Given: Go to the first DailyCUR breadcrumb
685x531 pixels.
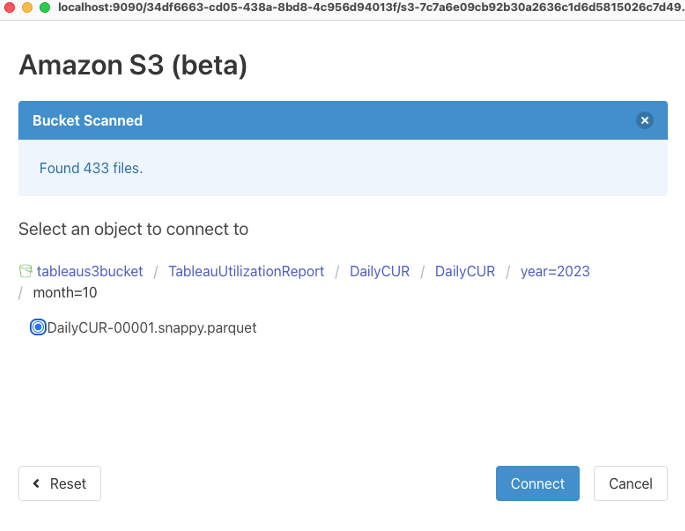Looking at the screenshot, I should pyautogui.click(x=380, y=271).
